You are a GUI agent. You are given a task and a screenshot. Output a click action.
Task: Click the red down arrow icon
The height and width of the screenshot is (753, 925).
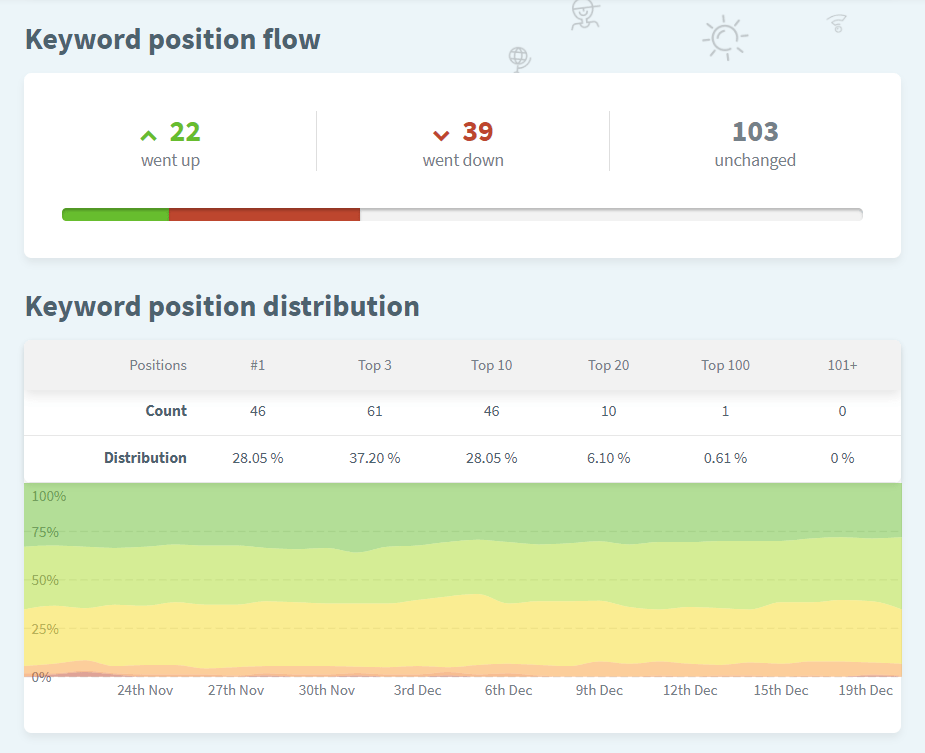point(441,135)
